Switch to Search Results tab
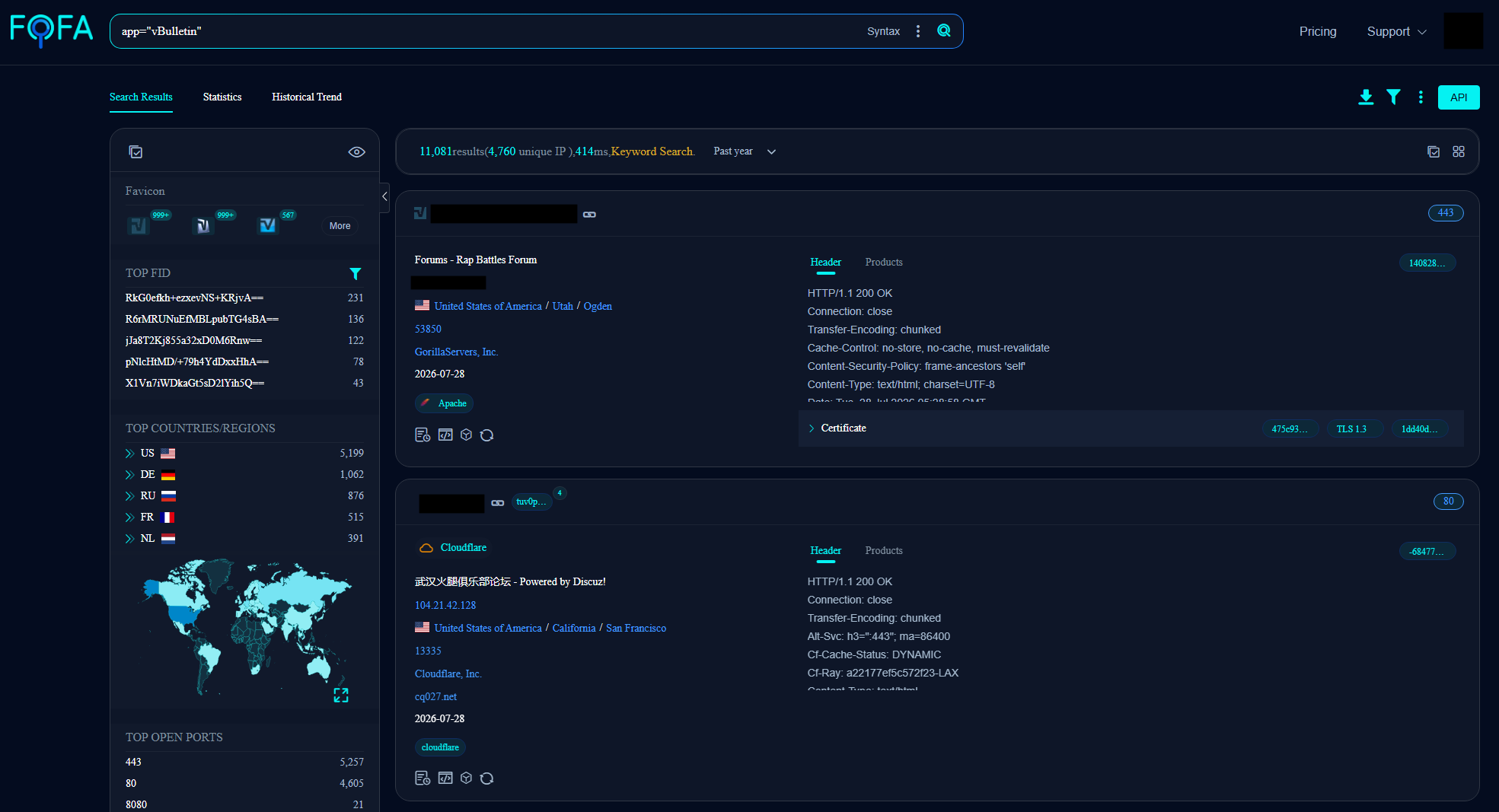 tap(141, 97)
